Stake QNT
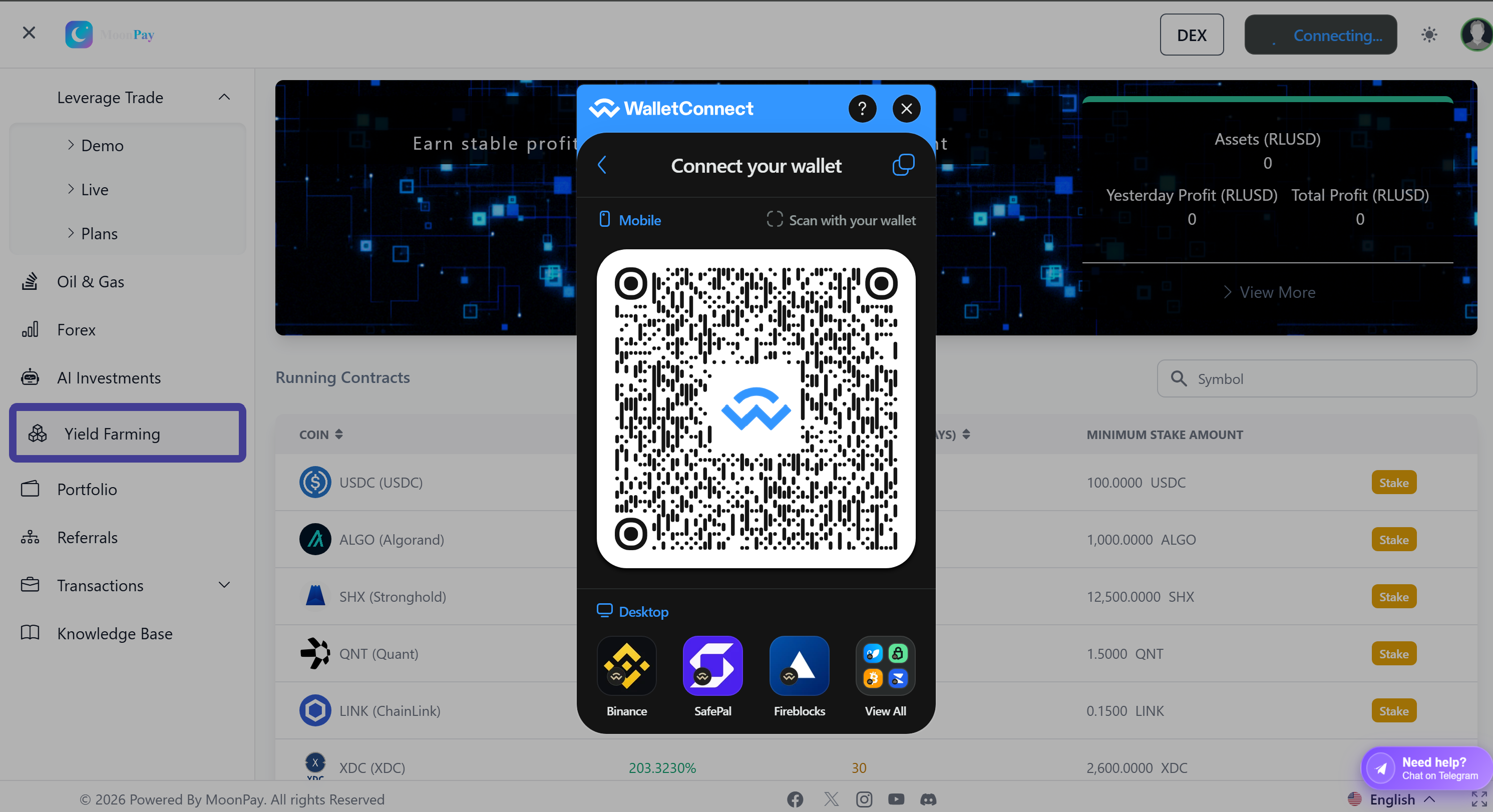1493x812 pixels. coord(1393,653)
